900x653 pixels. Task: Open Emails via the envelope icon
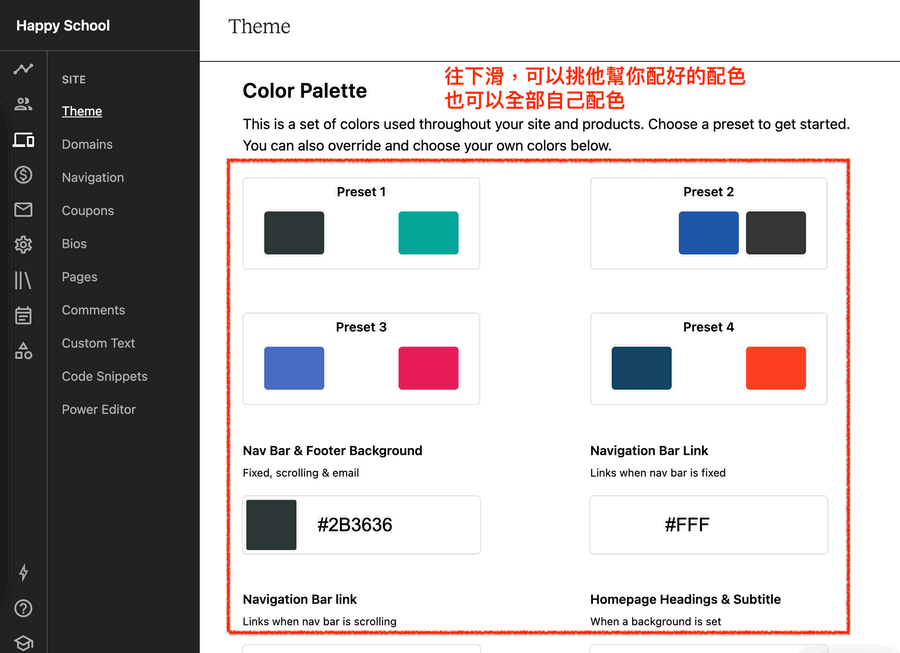[x=23, y=210]
